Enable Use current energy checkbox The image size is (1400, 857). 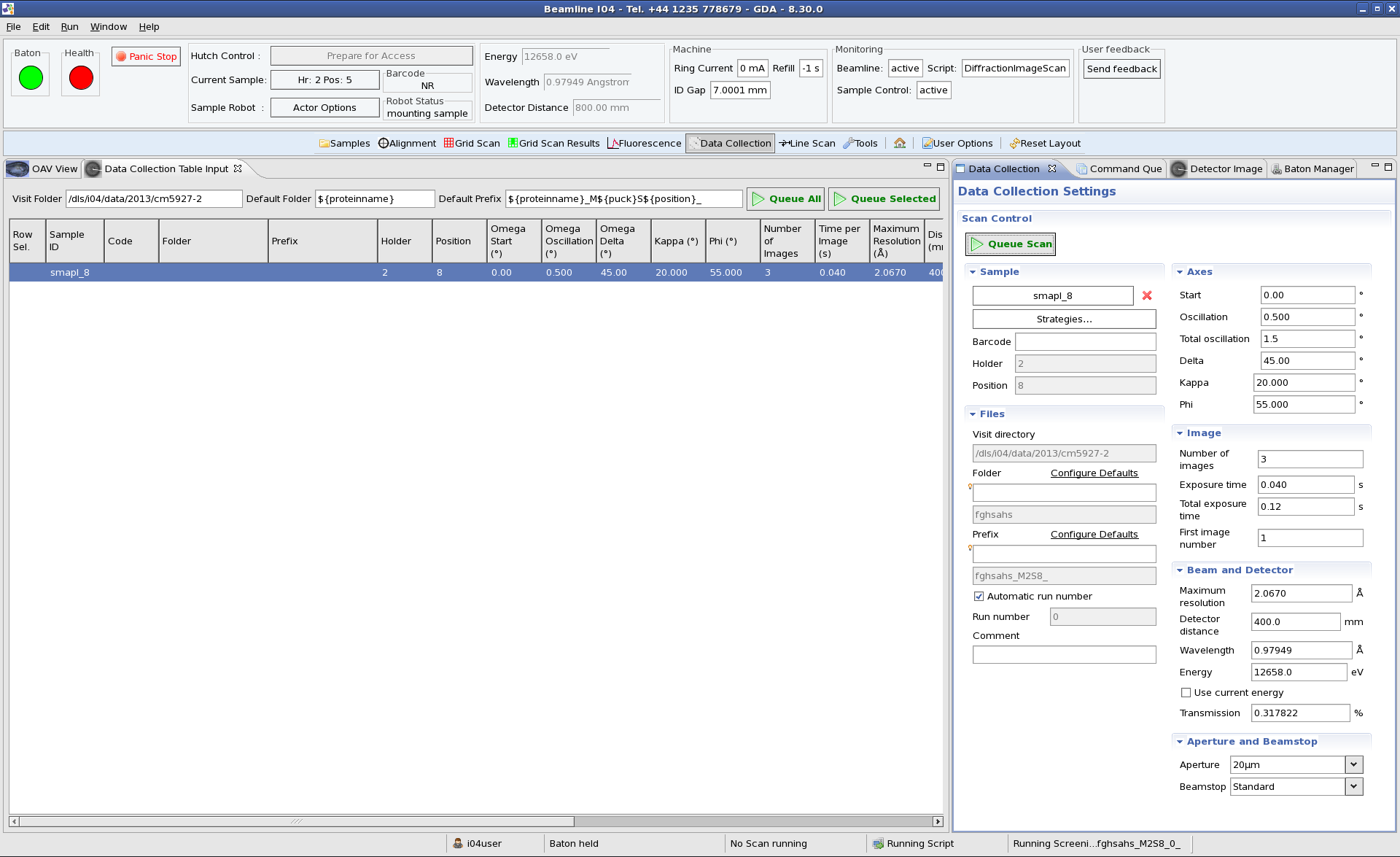click(x=1186, y=693)
